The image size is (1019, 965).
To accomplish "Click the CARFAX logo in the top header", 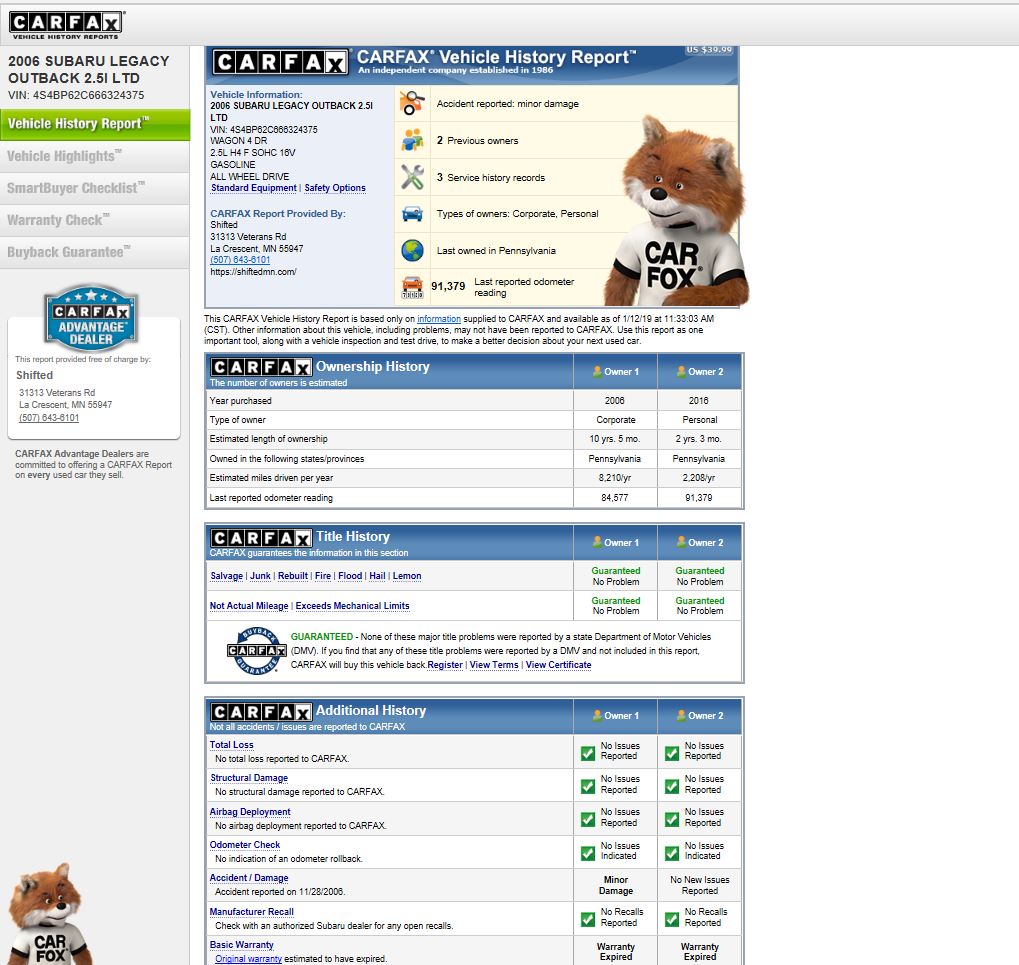I will coord(66,25).
